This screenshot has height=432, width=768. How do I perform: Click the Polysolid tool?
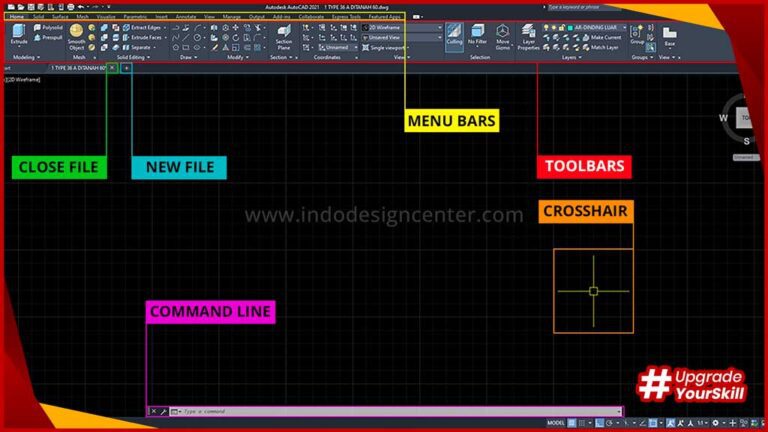(48, 28)
